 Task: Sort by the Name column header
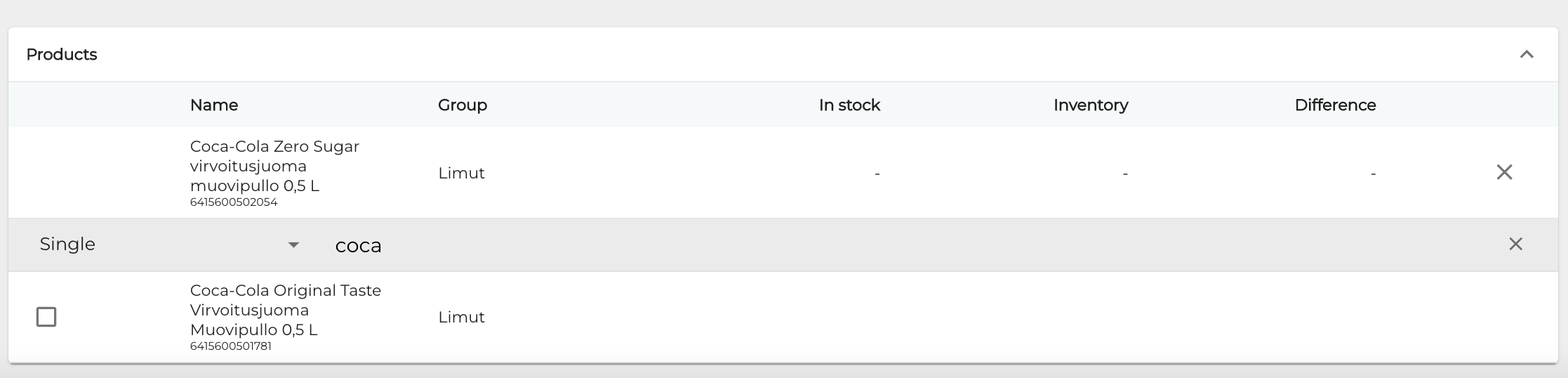pyautogui.click(x=214, y=105)
